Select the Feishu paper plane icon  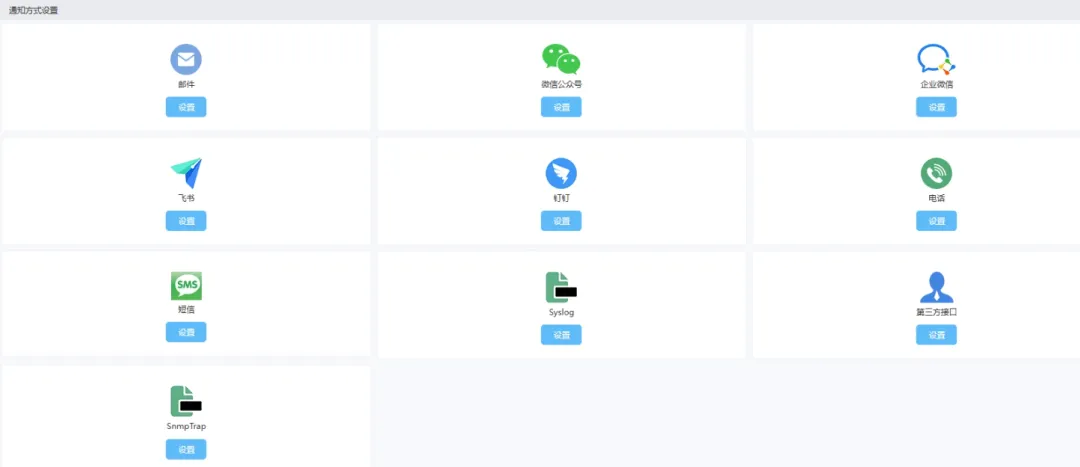[x=186, y=173]
